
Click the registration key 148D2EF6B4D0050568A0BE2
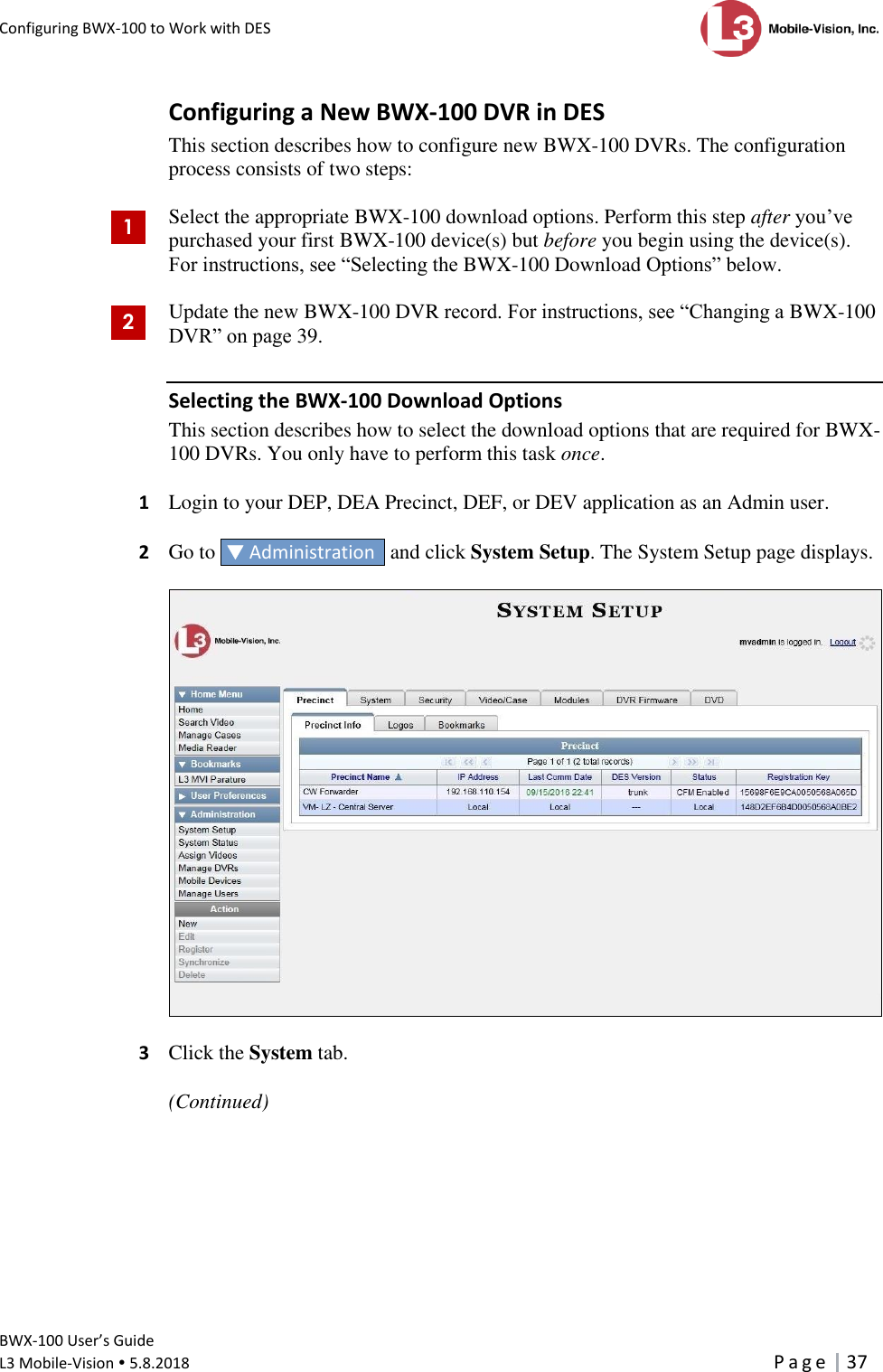[798, 807]
